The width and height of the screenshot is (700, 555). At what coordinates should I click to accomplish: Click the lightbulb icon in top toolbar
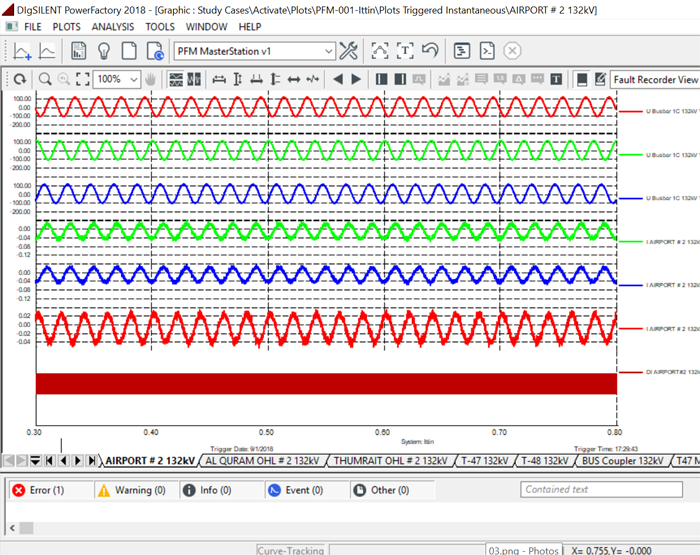pos(102,51)
